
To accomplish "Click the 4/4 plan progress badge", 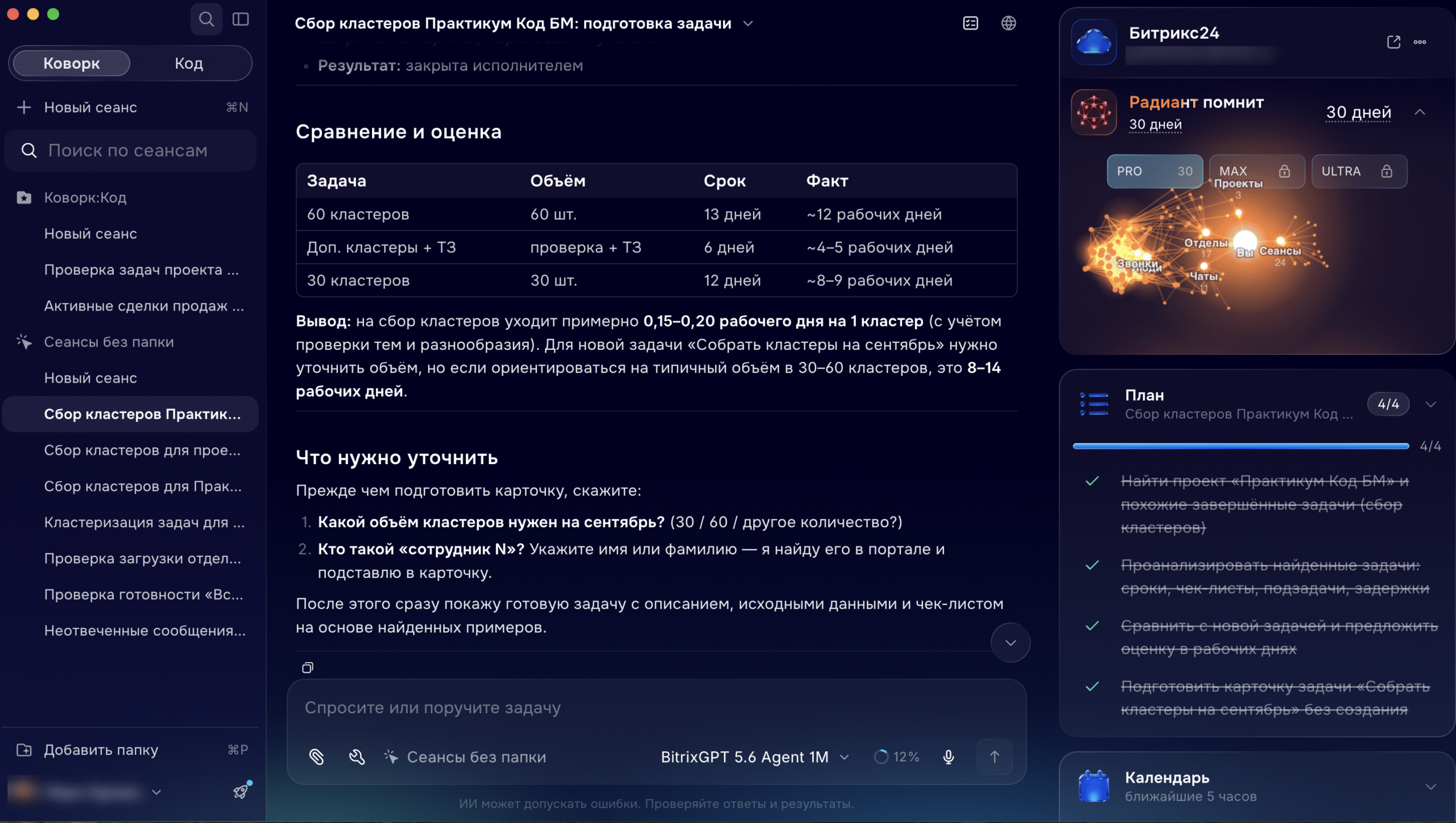I will [x=1388, y=404].
